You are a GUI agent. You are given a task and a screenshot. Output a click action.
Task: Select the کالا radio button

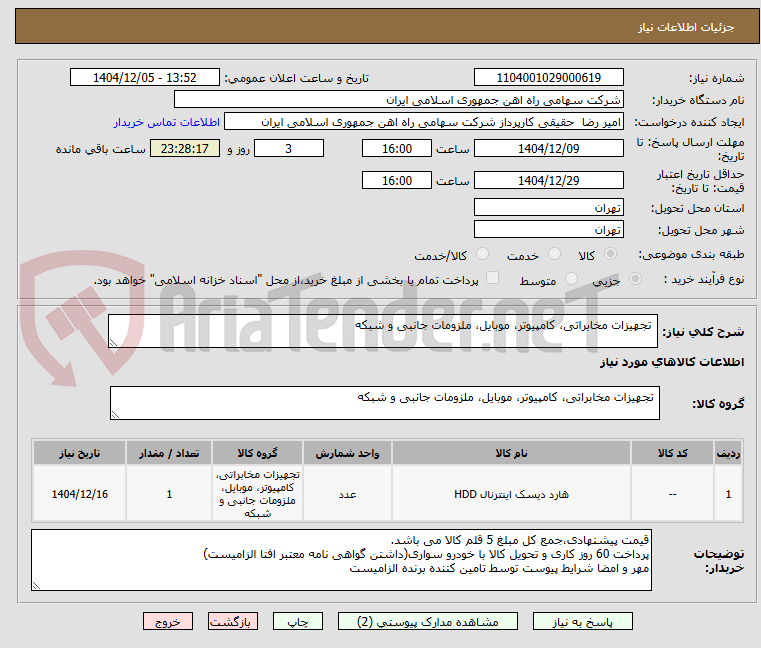(610, 254)
